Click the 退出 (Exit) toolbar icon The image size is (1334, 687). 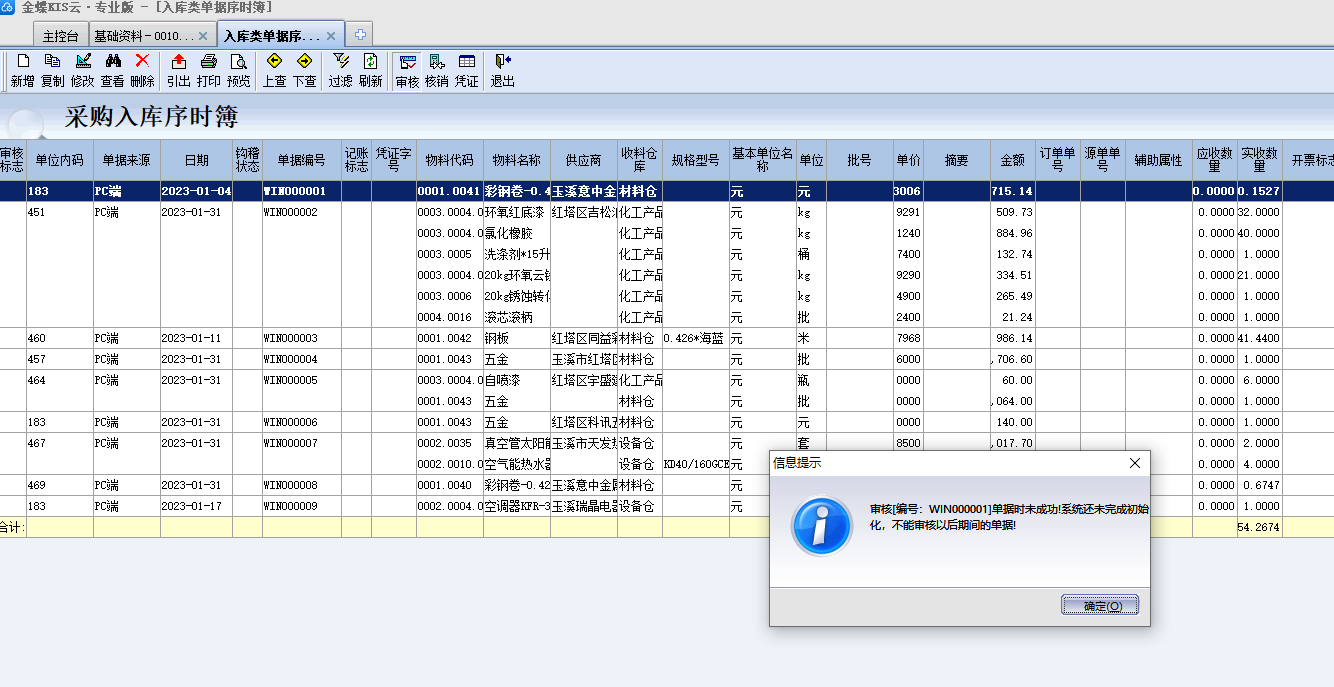(503, 70)
